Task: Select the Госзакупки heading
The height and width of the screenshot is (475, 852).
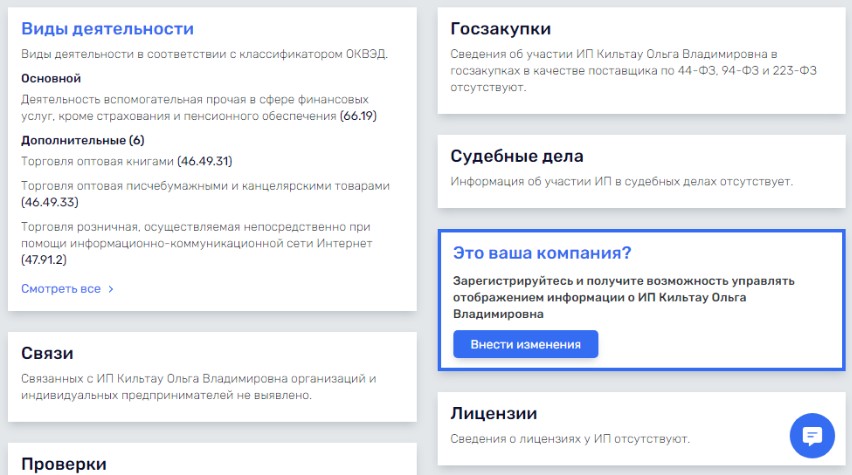Action: [x=500, y=29]
